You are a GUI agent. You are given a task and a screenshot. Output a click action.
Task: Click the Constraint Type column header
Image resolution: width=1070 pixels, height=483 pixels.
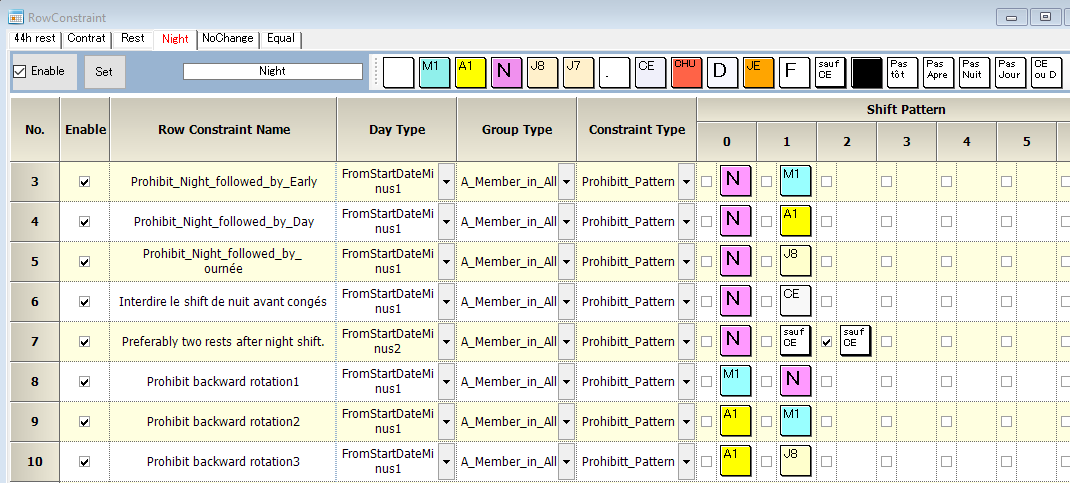pos(637,130)
